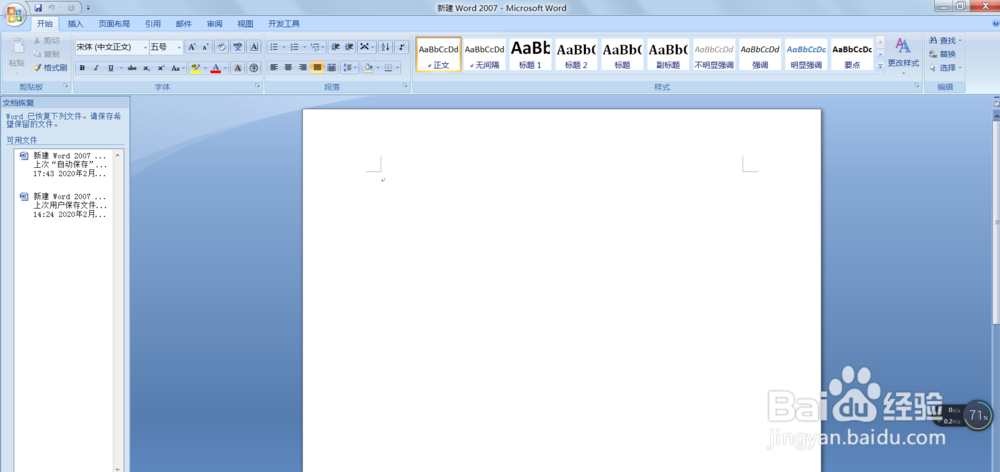Click the Replace (替换) button

coord(943,54)
